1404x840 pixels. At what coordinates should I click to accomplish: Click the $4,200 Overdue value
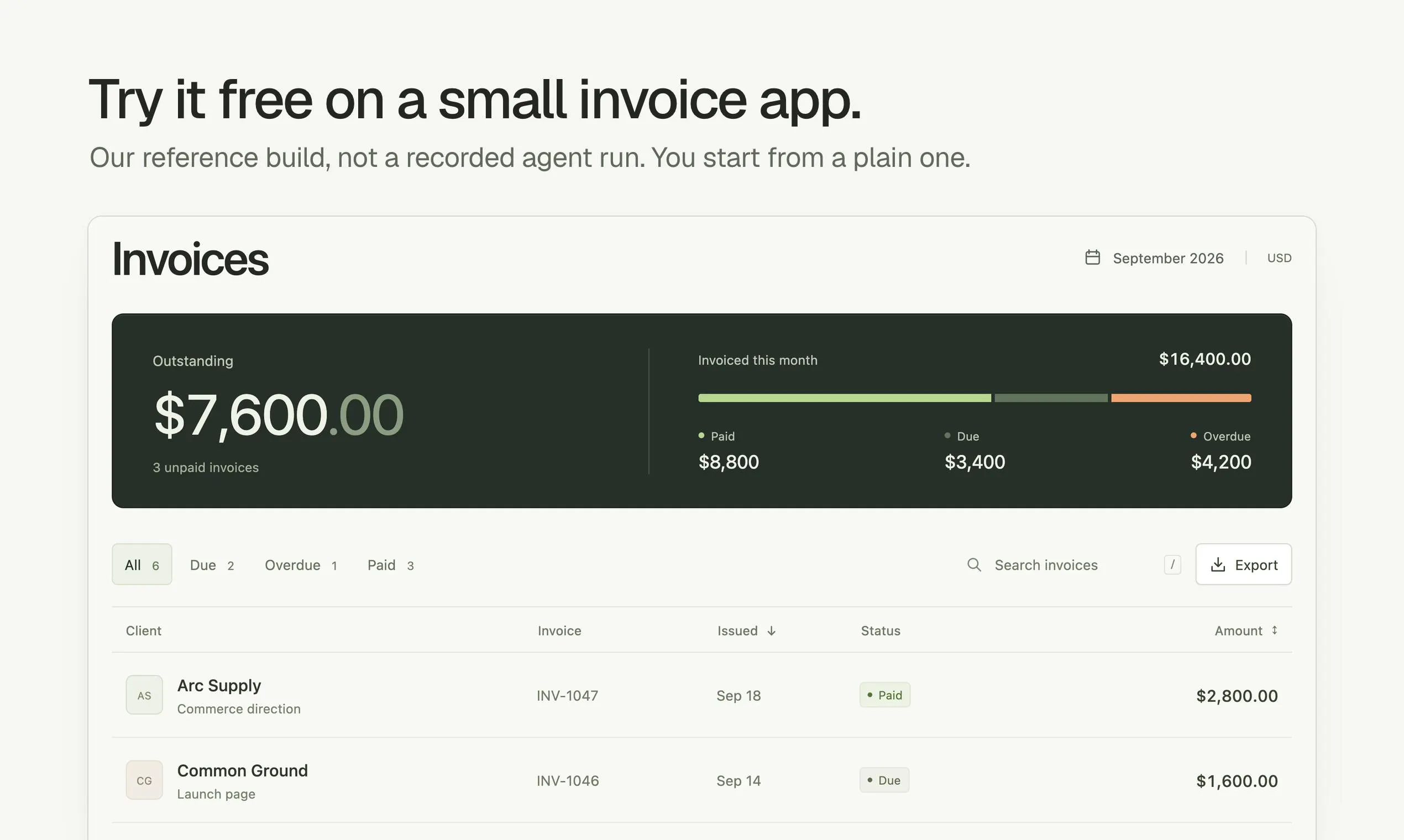(1221, 462)
